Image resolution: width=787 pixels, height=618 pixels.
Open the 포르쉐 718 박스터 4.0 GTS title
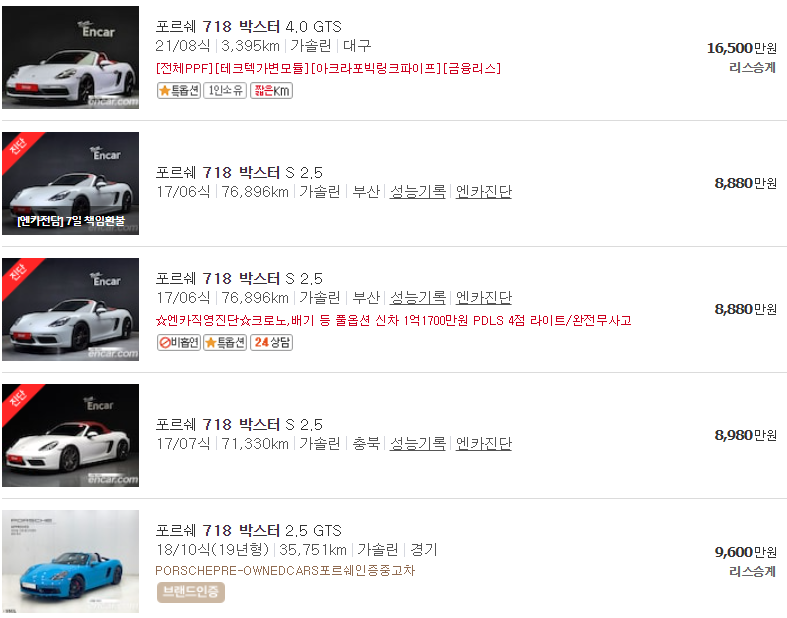[x=248, y=27]
